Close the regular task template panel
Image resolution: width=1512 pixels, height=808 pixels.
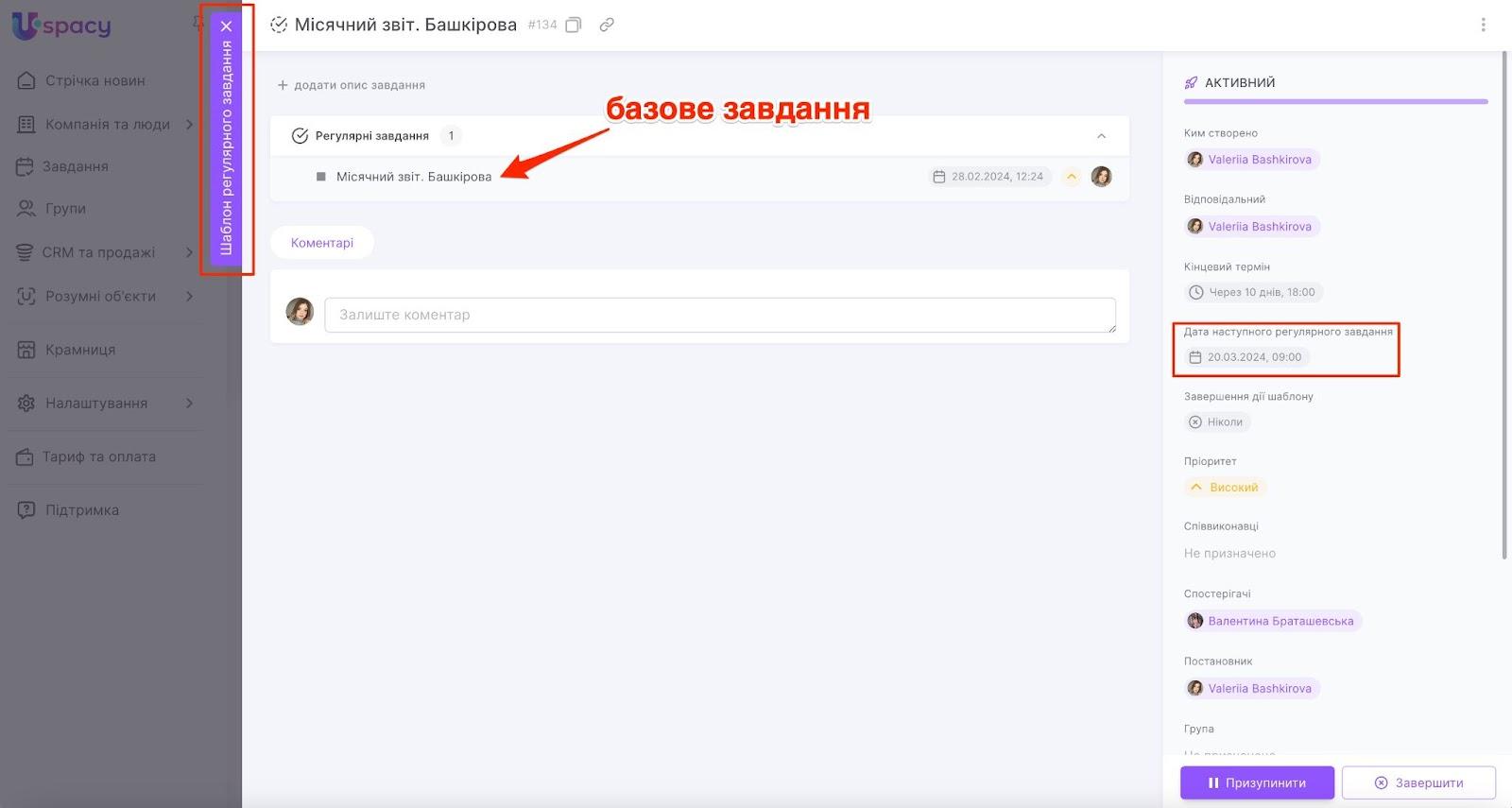226,26
